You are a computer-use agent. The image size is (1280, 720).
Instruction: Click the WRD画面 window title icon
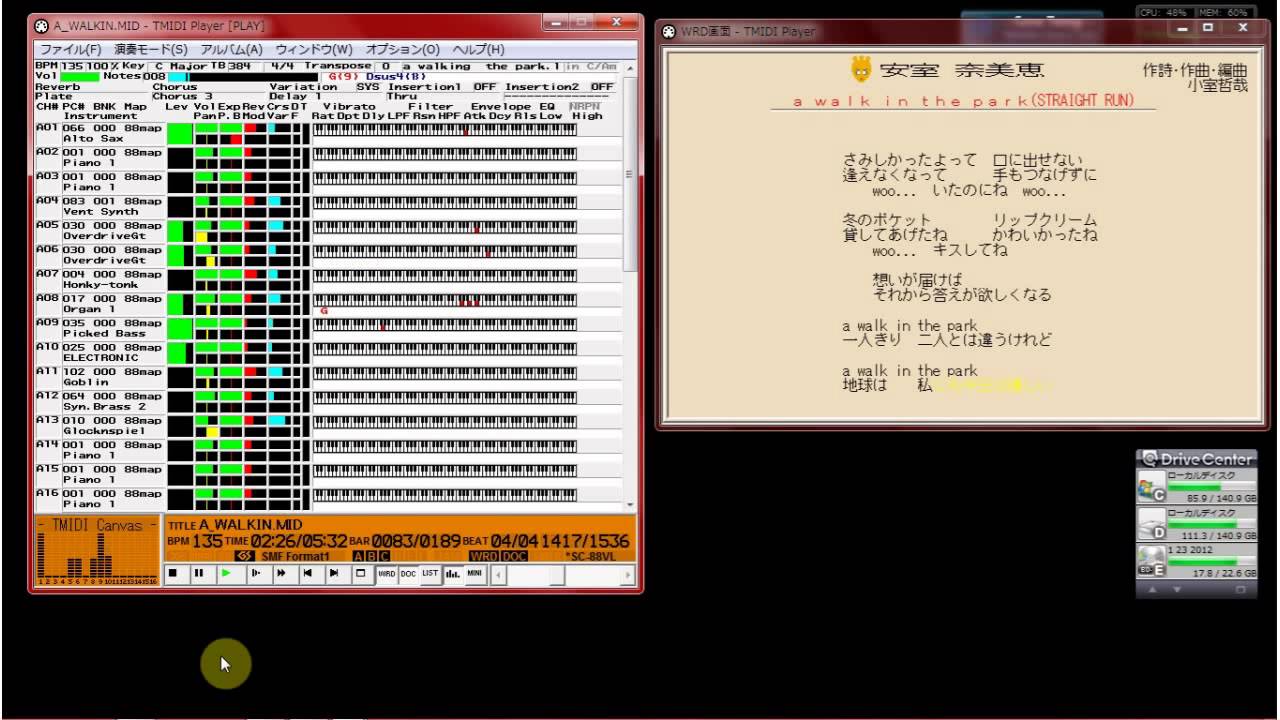click(x=671, y=31)
